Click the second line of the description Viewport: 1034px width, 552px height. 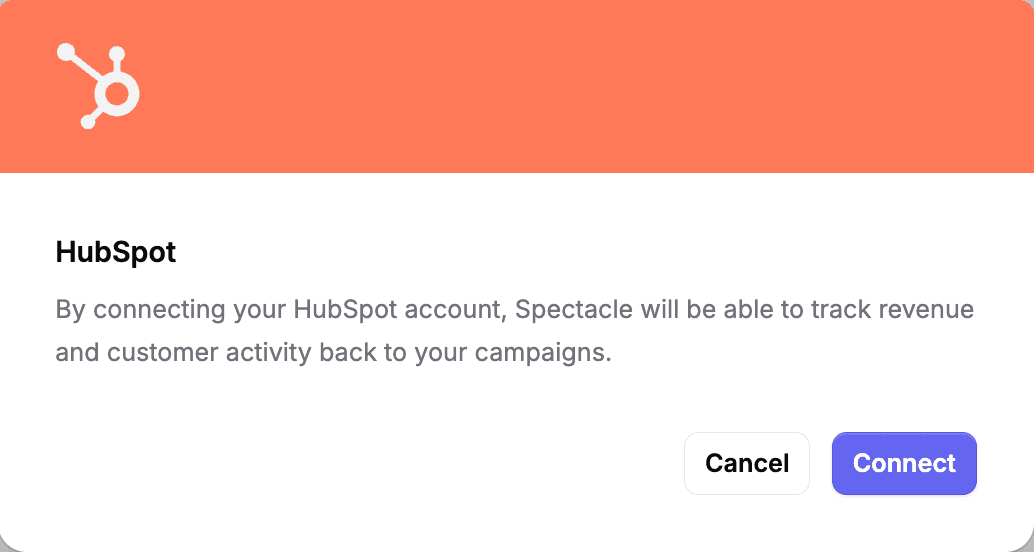click(333, 353)
